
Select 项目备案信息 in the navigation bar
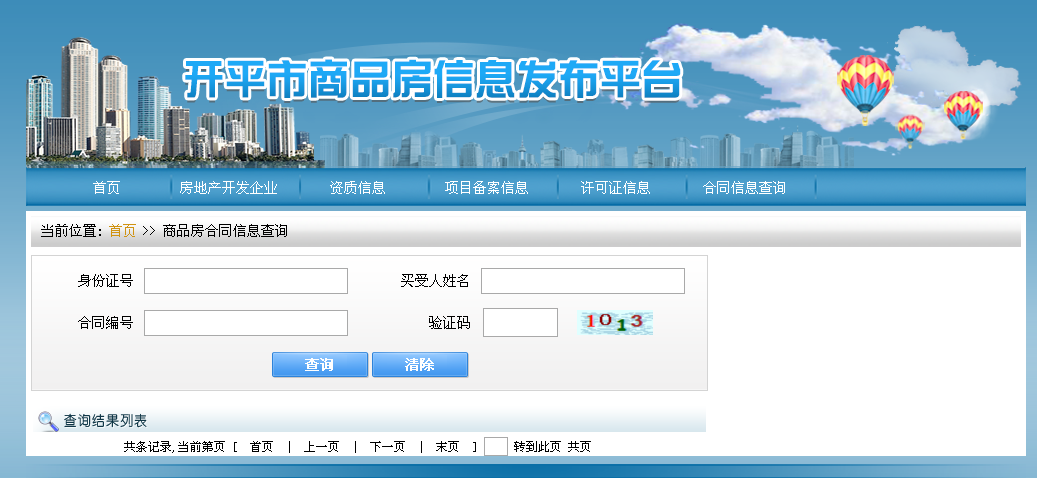tap(486, 188)
